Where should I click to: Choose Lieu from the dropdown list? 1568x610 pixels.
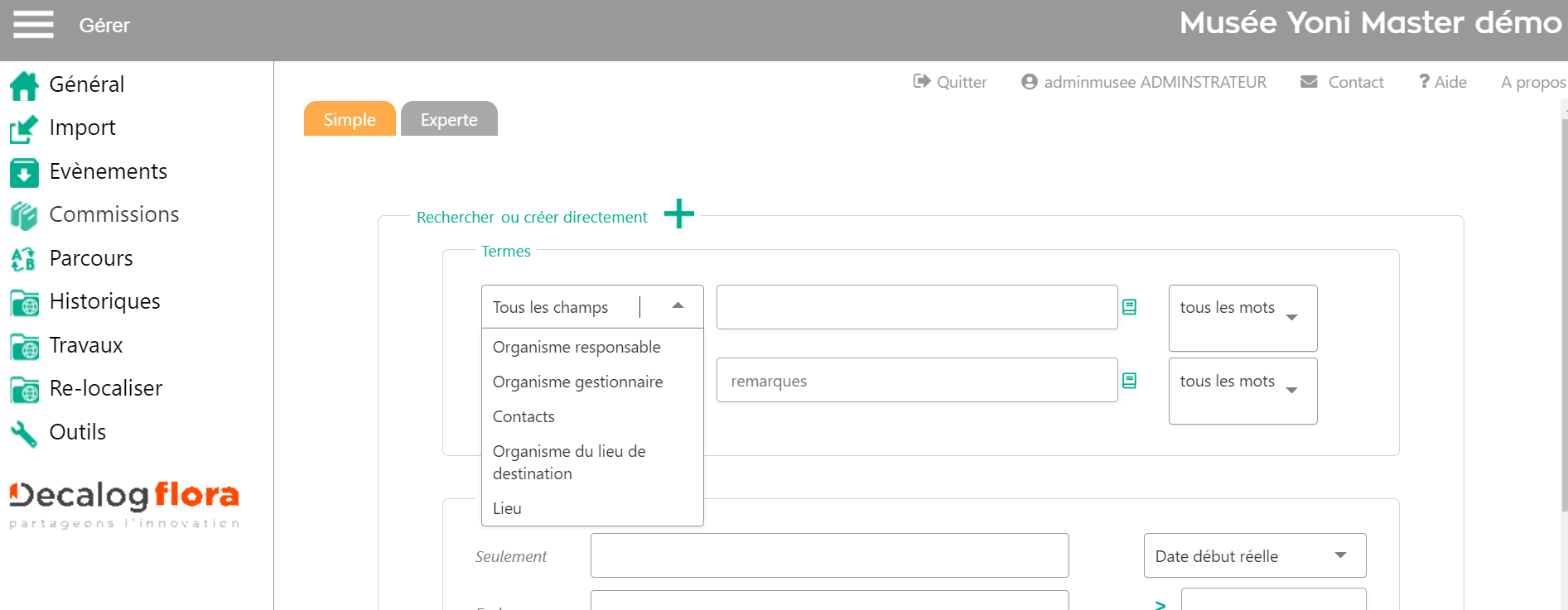tap(592, 508)
